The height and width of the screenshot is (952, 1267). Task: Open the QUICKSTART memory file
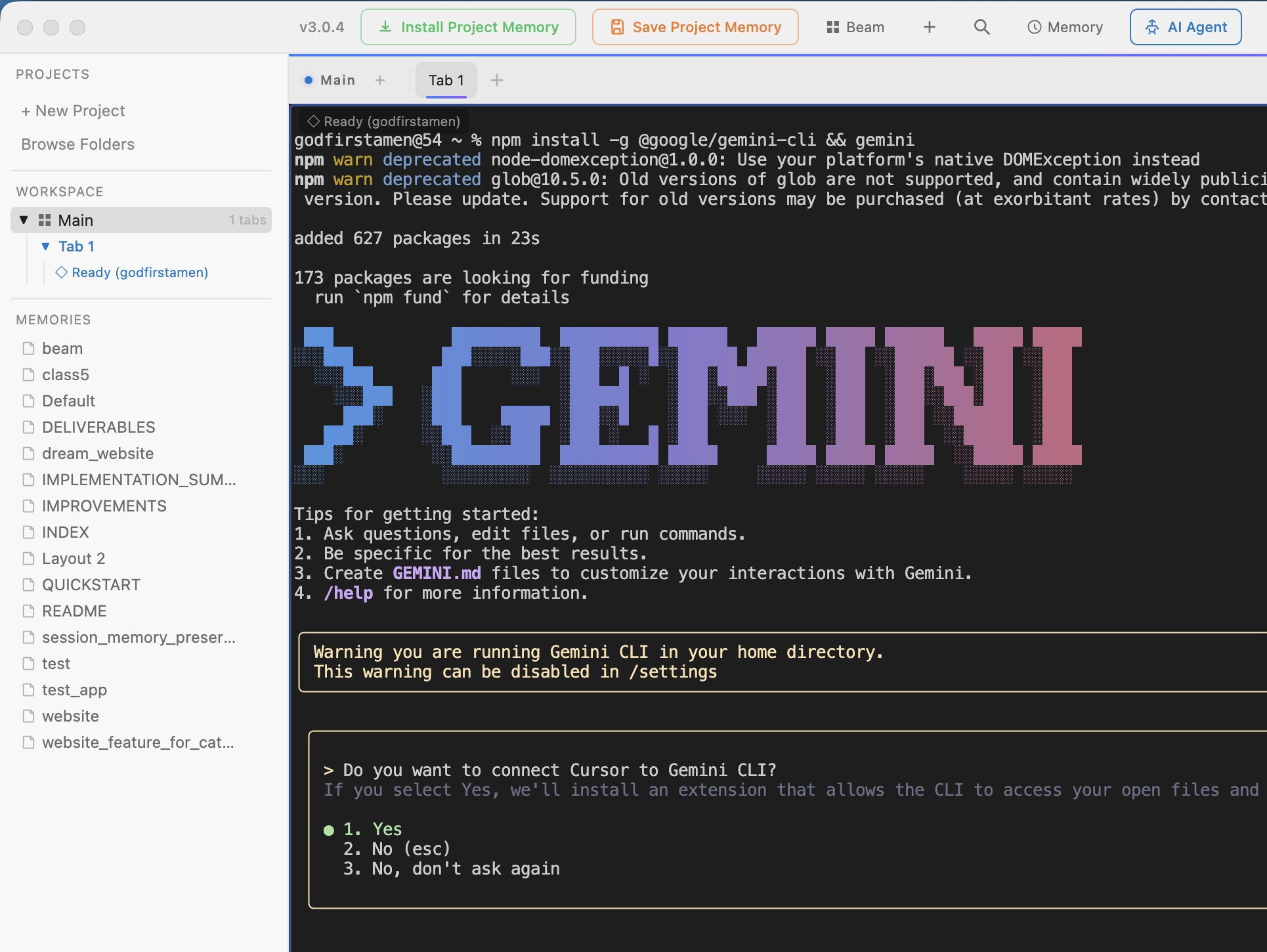point(91,584)
